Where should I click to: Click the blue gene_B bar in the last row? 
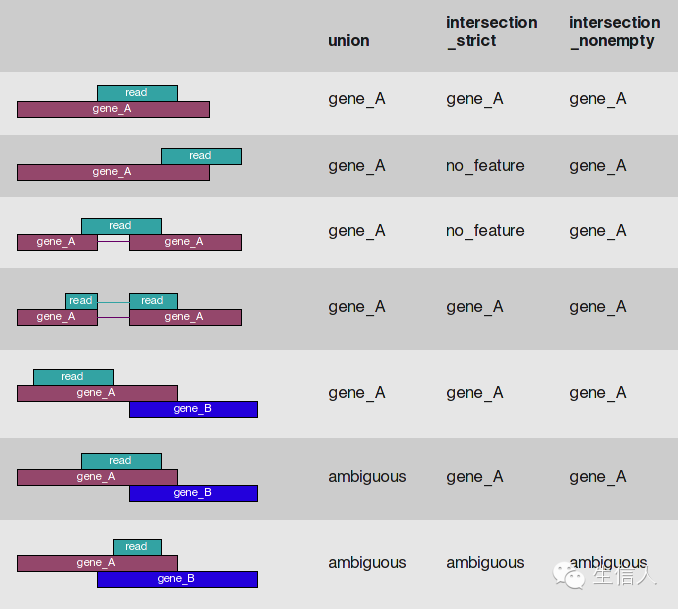[177, 579]
